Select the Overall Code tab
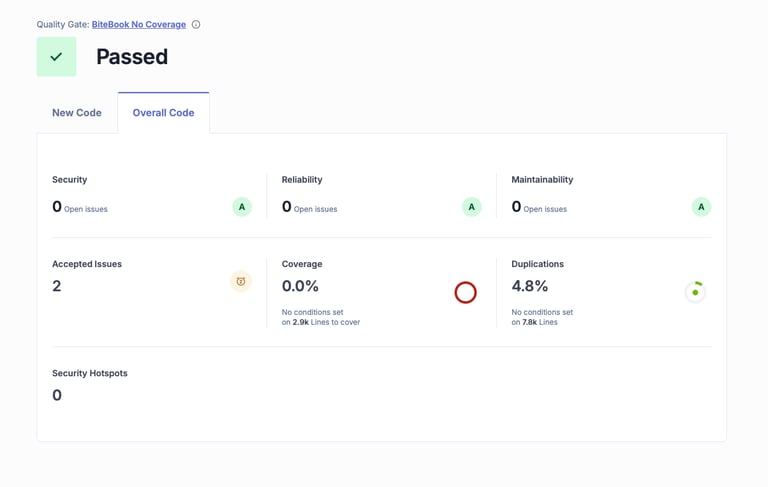 click(163, 113)
